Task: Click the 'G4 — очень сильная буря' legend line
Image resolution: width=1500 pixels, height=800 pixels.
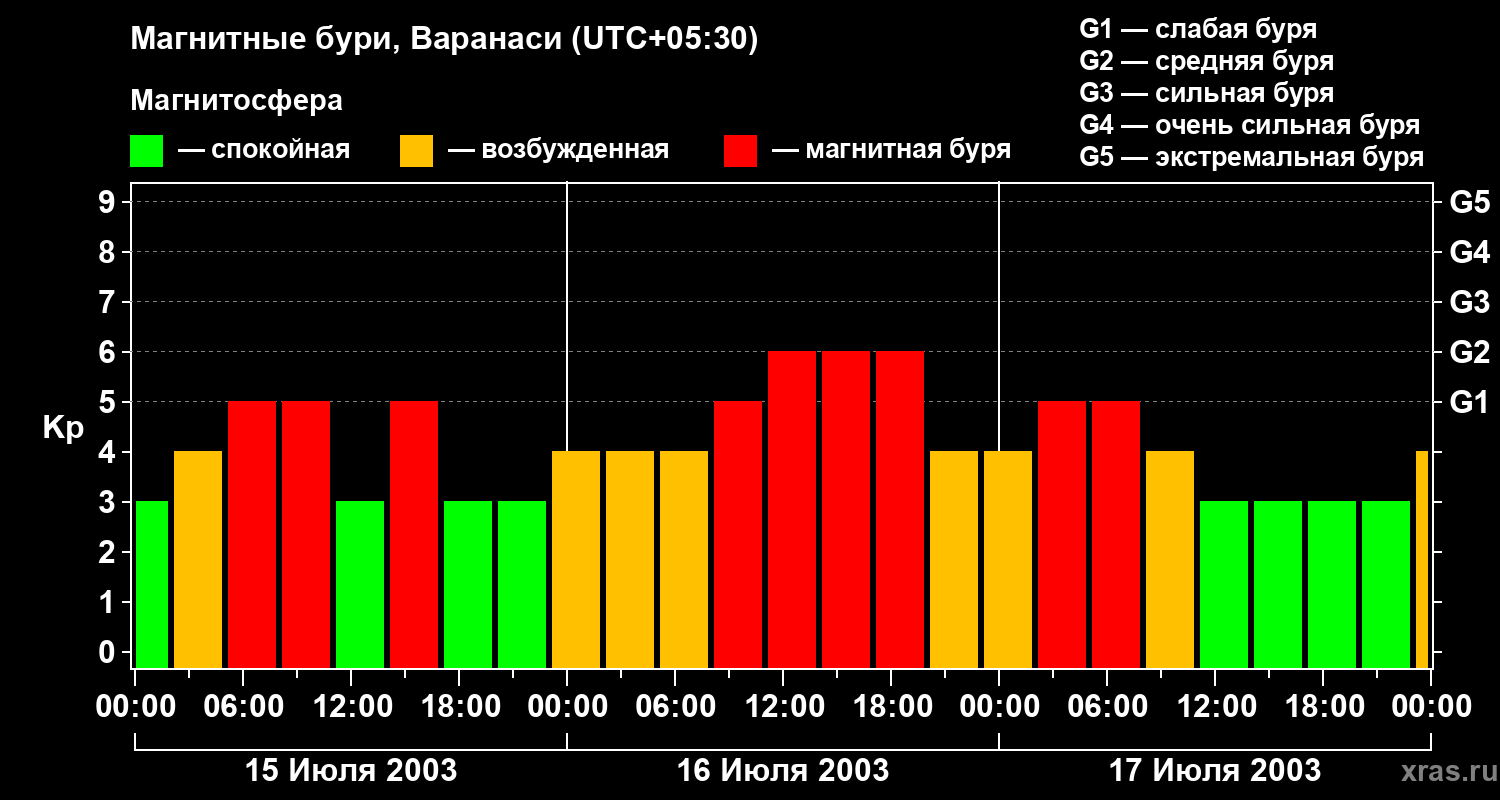Action: coord(1250,125)
